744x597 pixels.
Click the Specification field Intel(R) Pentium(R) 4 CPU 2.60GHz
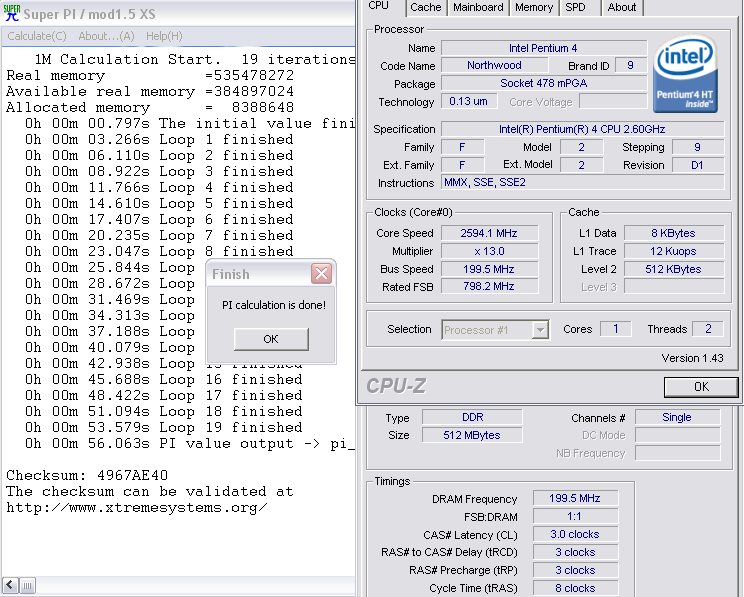coord(583,129)
